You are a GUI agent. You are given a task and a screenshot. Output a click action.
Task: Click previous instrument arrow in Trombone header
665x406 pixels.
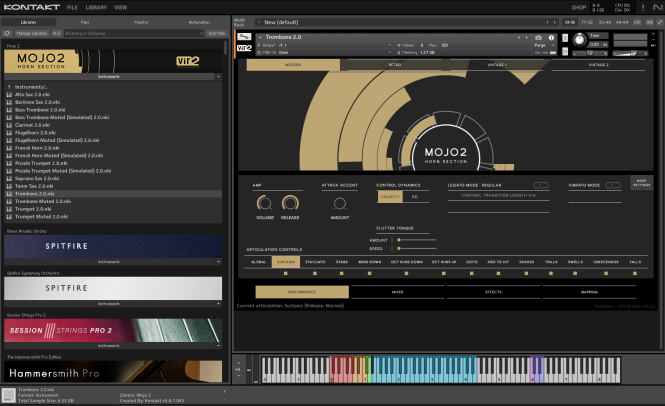click(x=519, y=37)
